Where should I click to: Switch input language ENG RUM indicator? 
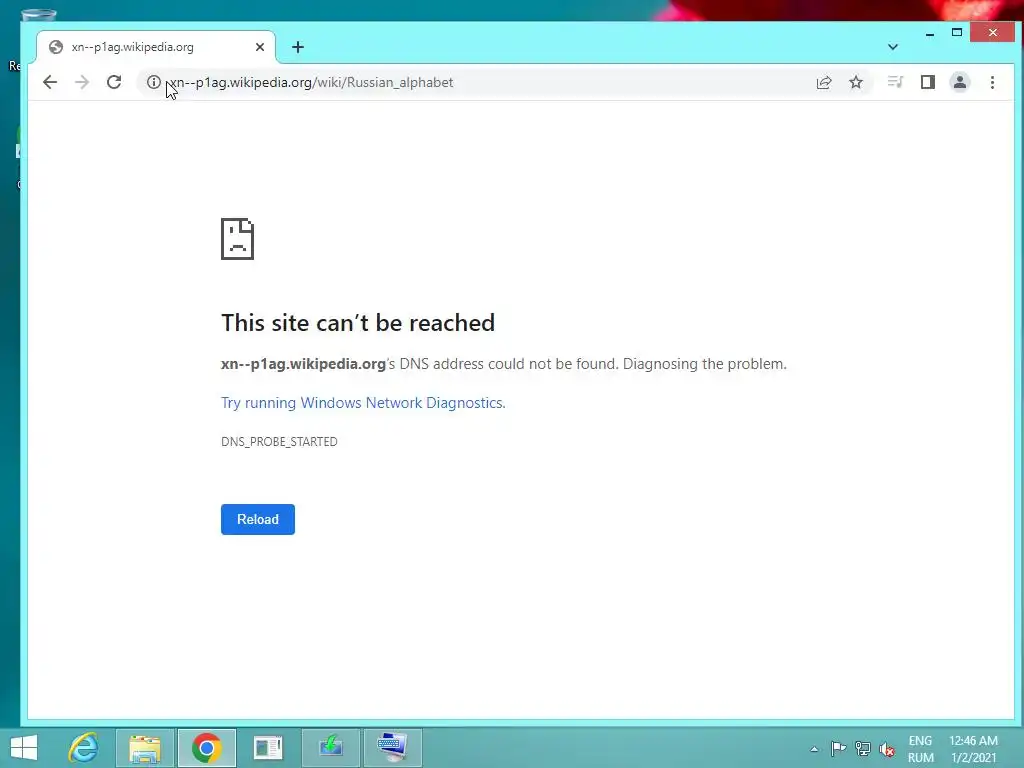(921, 749)
